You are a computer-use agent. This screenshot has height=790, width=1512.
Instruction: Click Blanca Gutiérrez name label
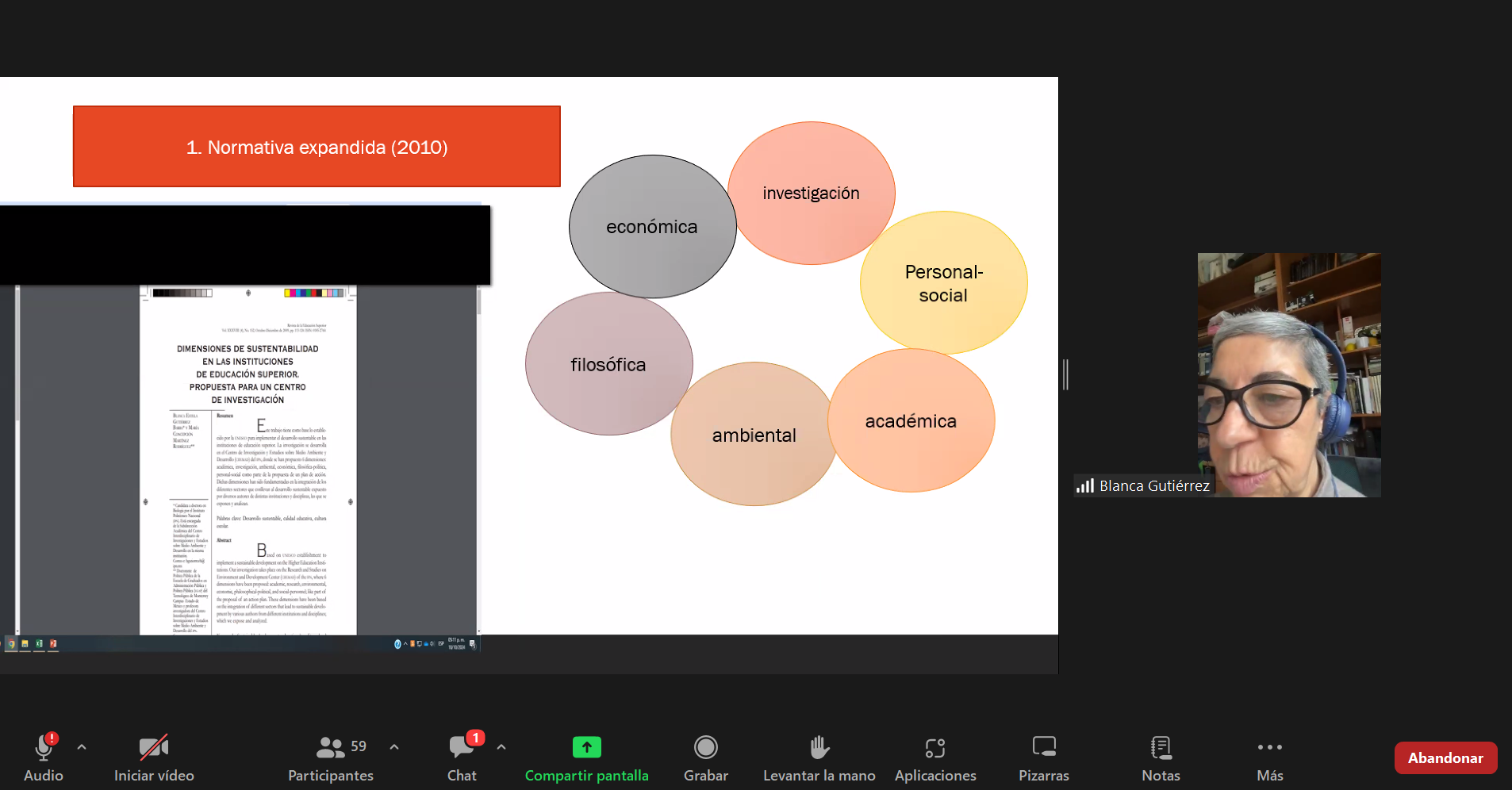tap(1153, 485)
